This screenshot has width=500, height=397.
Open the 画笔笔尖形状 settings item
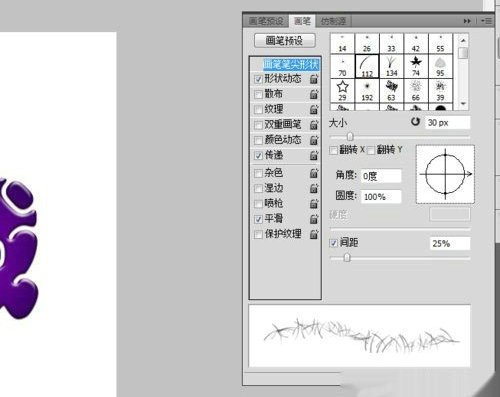291,64
